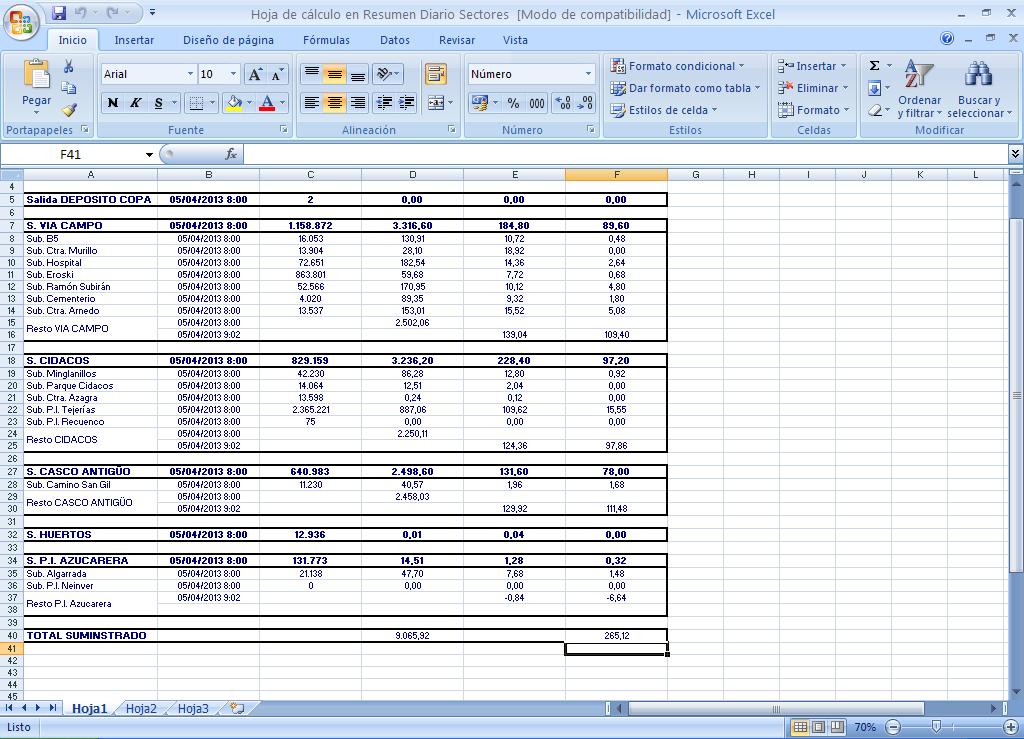Toggle wrap text (Ajustar texto) button

(x=436, y=75)
